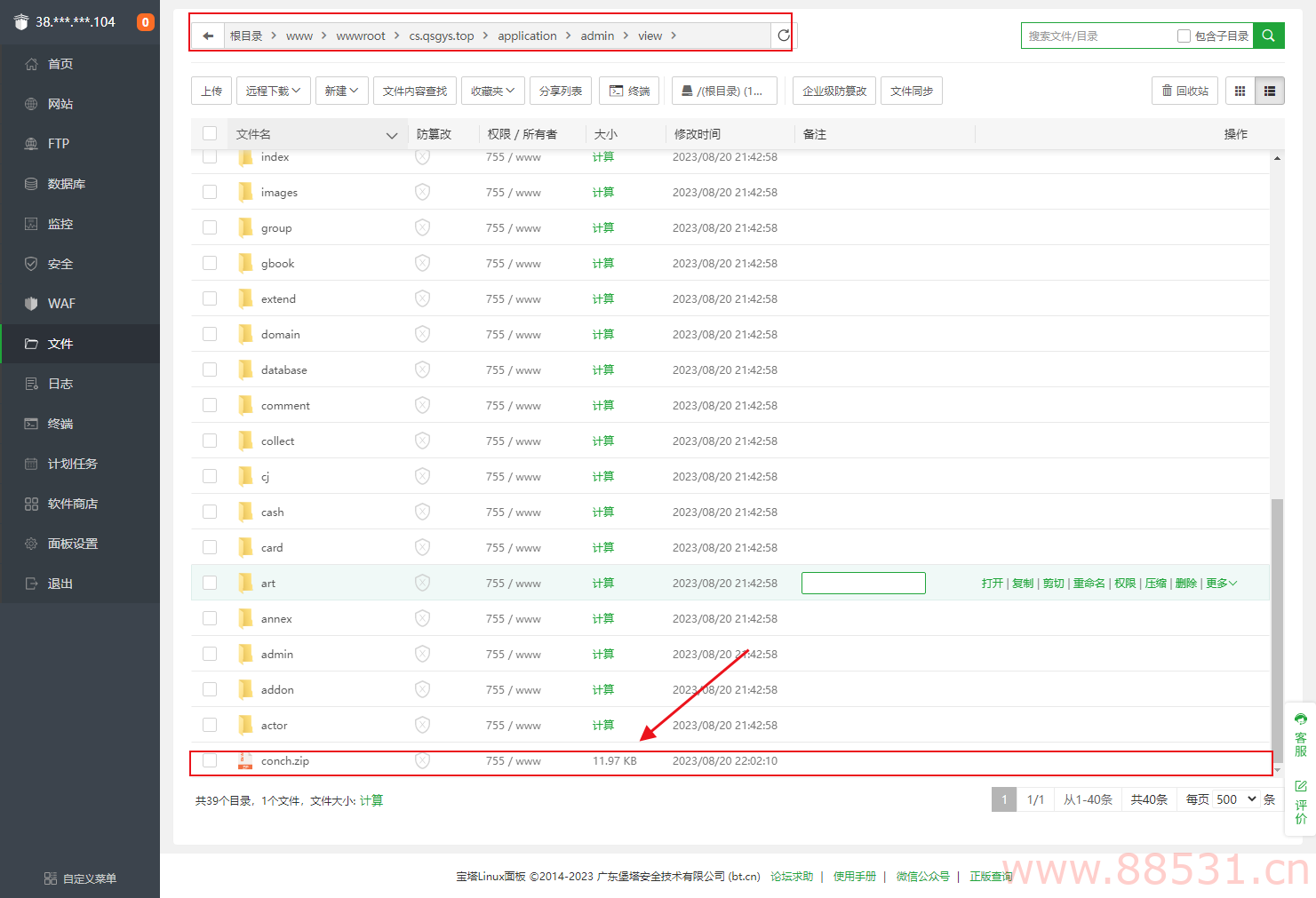Select the domain folder checkbox
This screenshot has height=898, width=1316.
pos(210,334)
